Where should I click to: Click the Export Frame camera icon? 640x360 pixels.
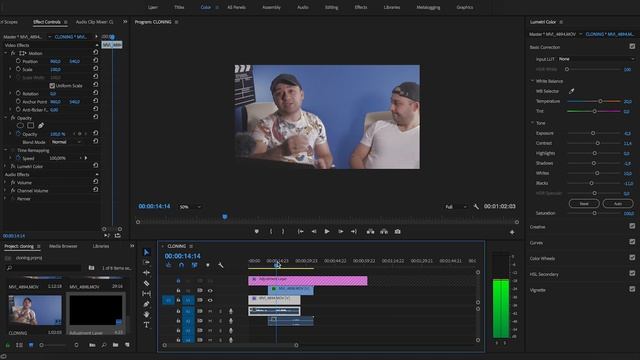point(398,231)
